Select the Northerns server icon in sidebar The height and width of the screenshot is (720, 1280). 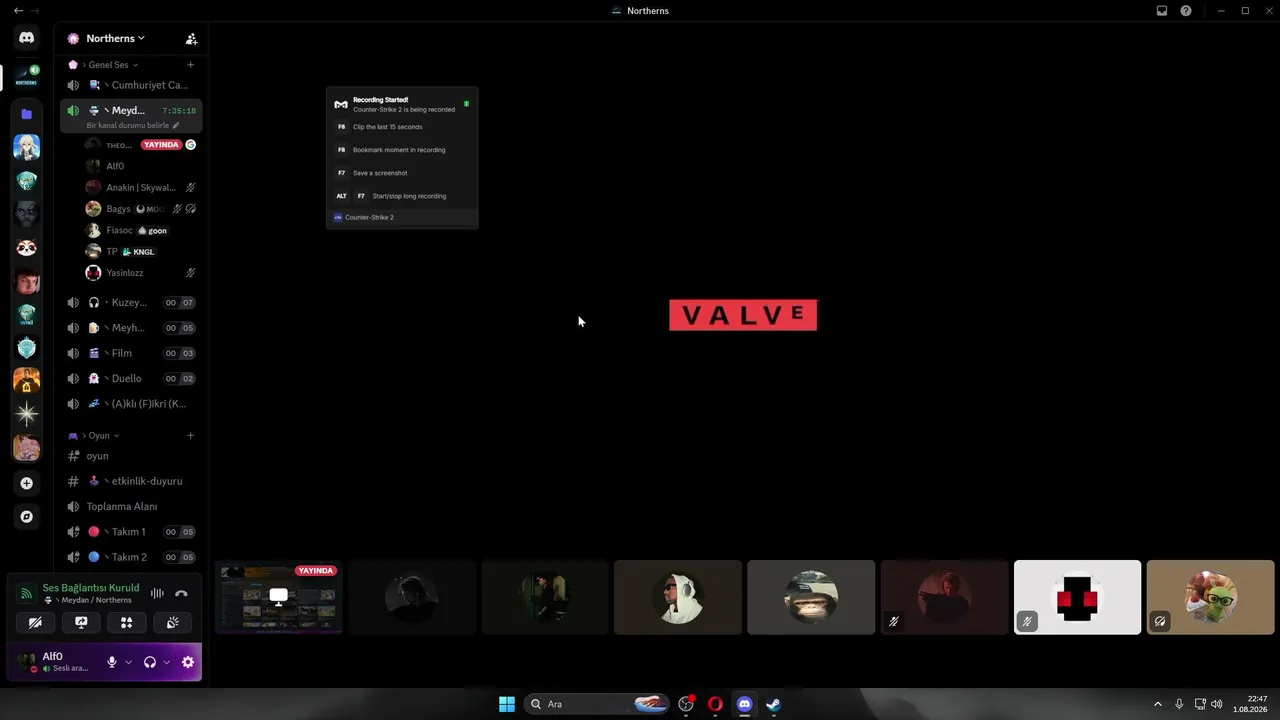click(x=27, y=76)
